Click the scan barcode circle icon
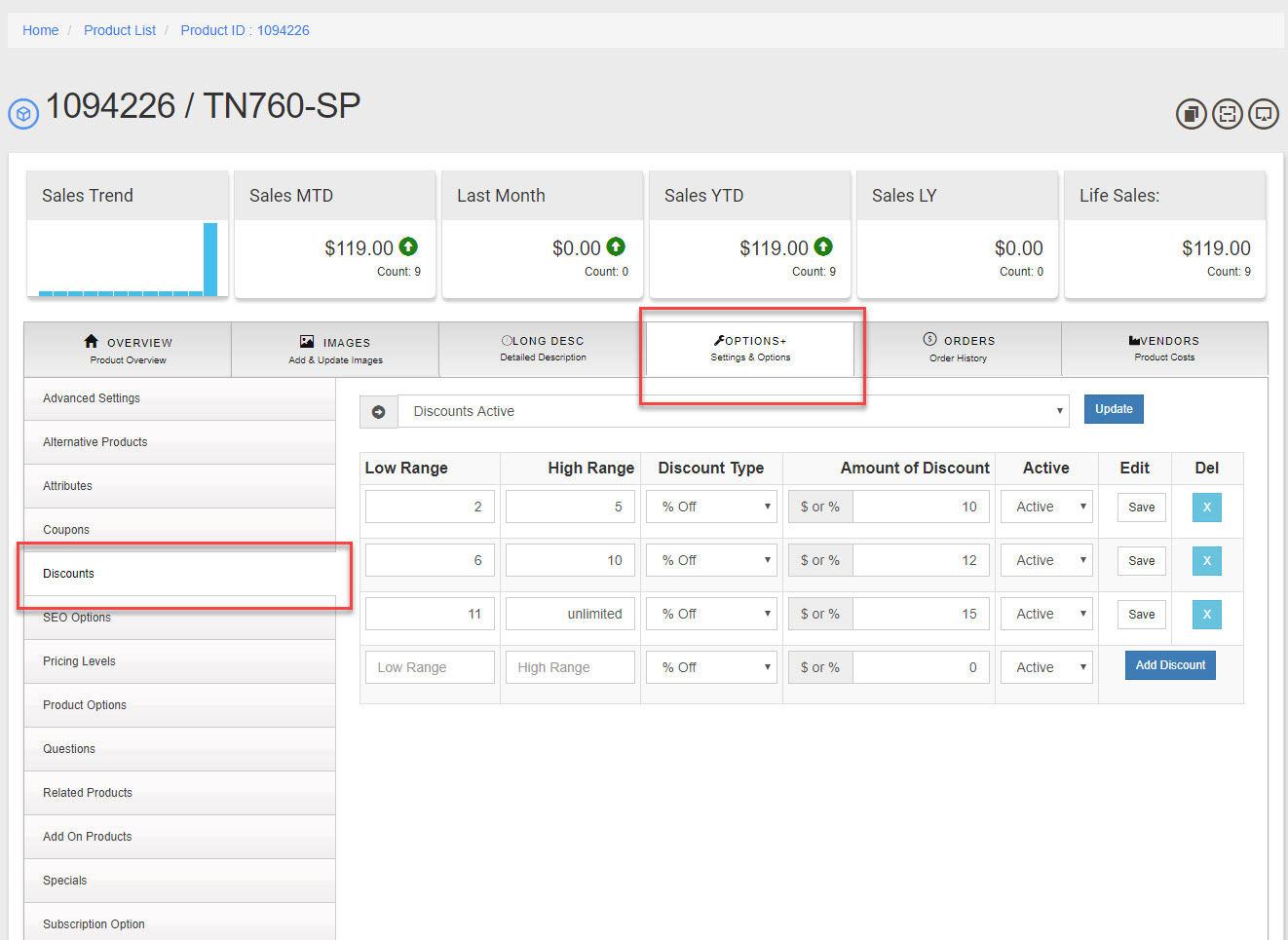1288x940 pixels. pyautogui.click(x=1228, y=114)
